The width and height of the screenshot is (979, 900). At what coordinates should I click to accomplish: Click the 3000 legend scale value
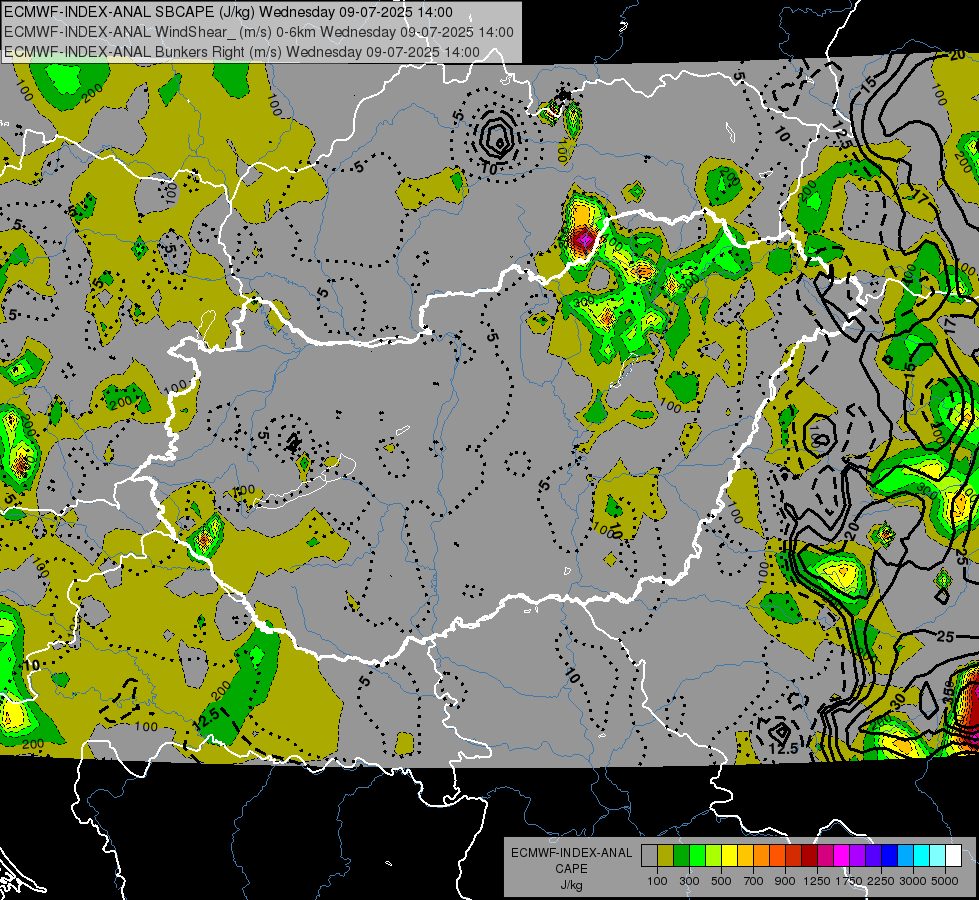[913, 881]
